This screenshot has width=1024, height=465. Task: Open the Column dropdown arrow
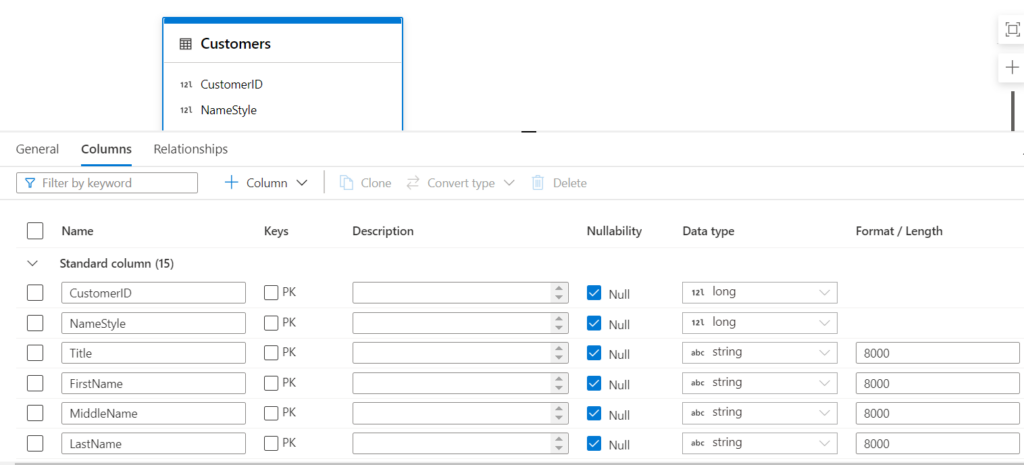302,183
